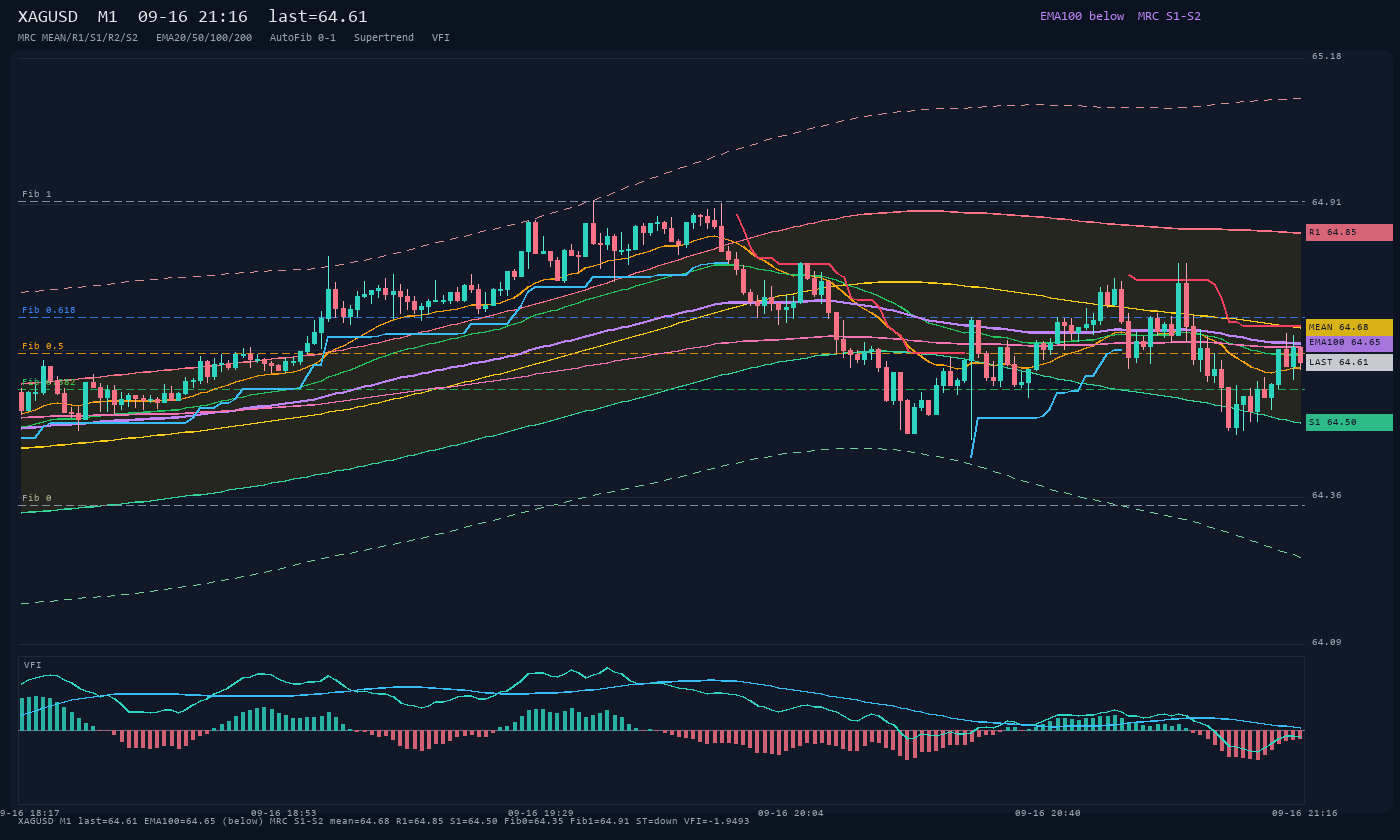Select the AutoFib 0-1 legend entry
The height and width of the screenshot is (840, 1400).
303,38
